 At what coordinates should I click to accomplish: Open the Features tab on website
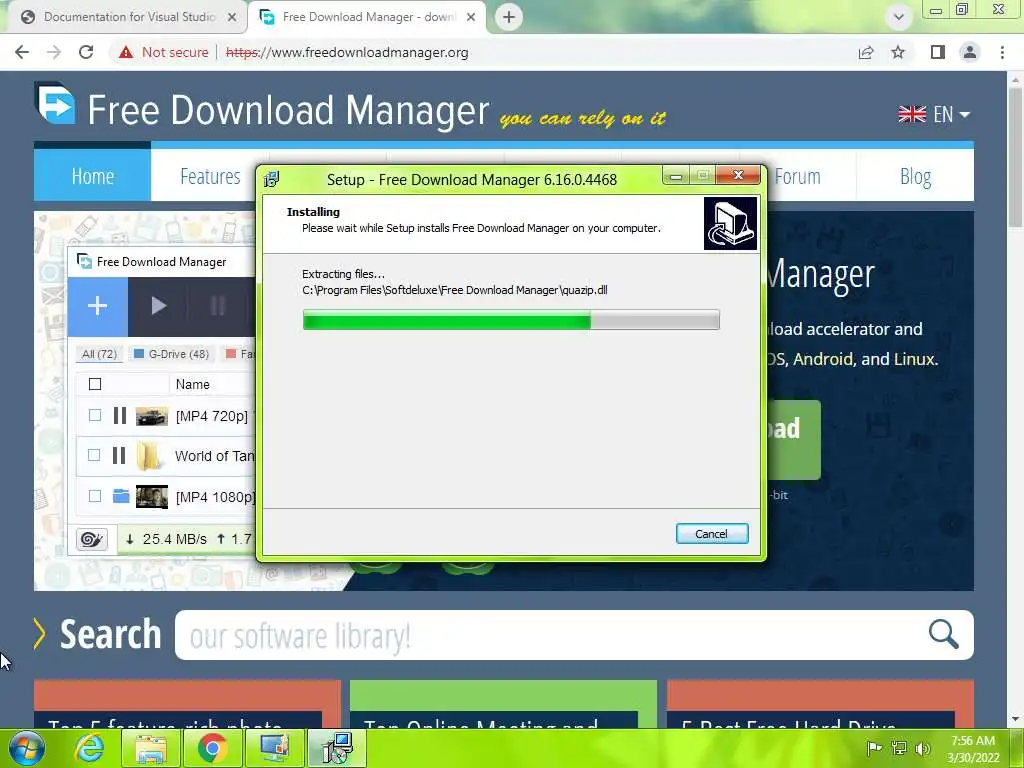[x=210, y=176]
